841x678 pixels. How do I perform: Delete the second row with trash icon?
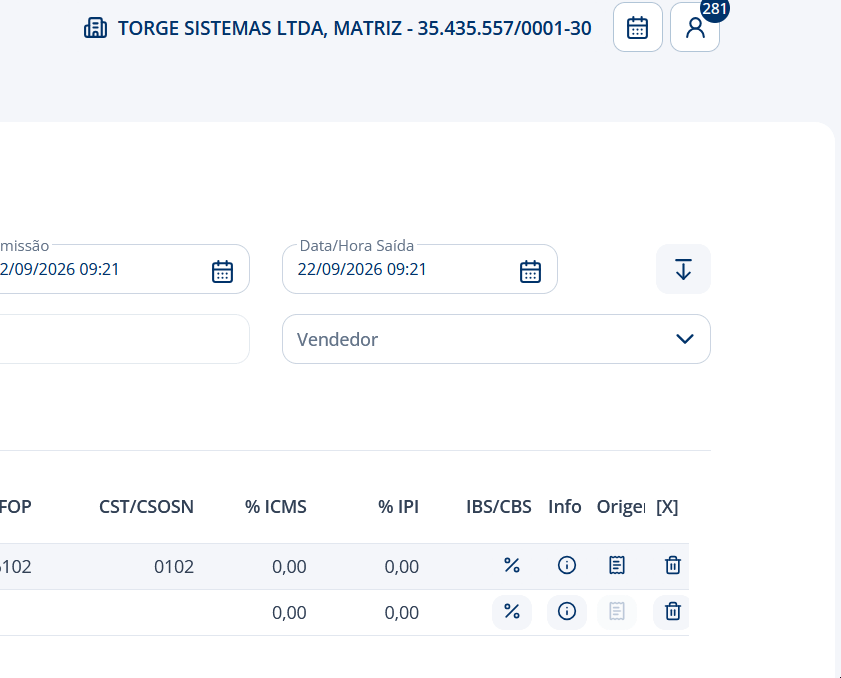click(x=672, y=612)
